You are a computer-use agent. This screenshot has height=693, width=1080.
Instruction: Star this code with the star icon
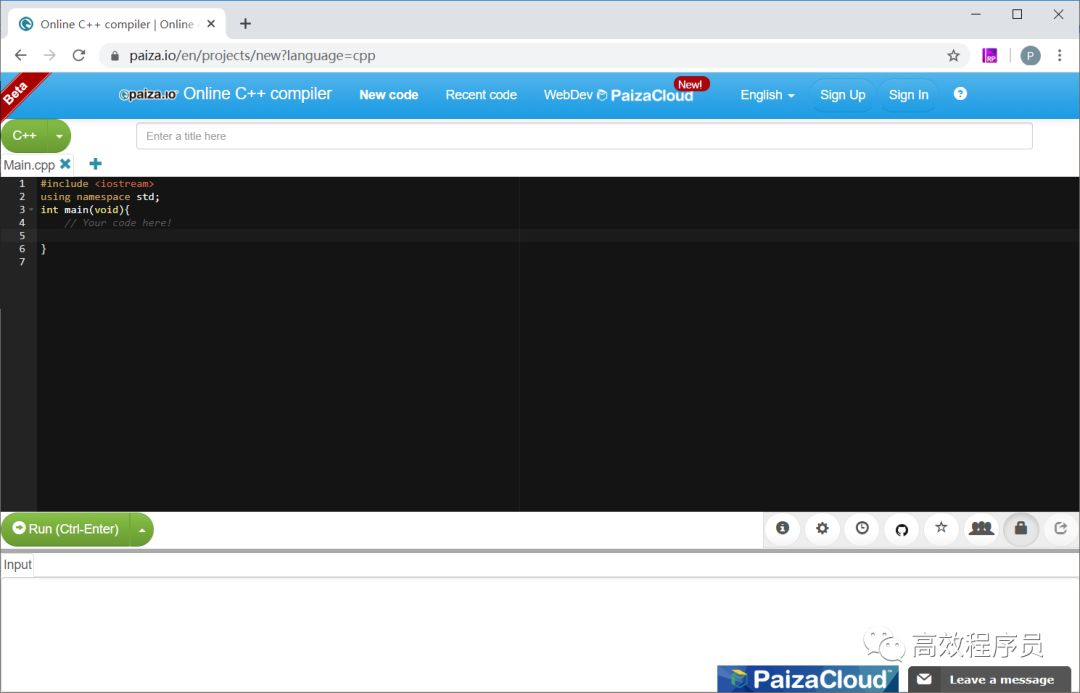point(941,528)
